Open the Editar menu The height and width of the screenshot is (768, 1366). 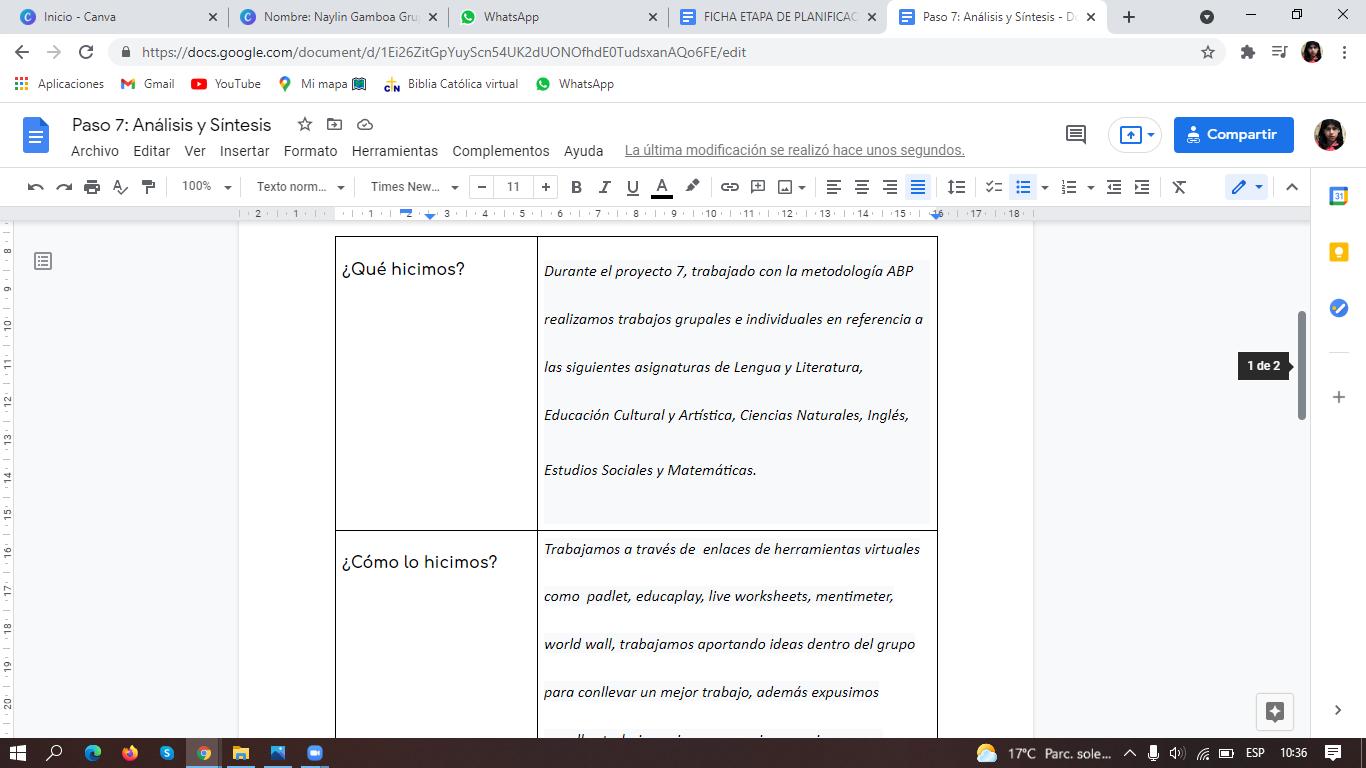pos(152,151)
